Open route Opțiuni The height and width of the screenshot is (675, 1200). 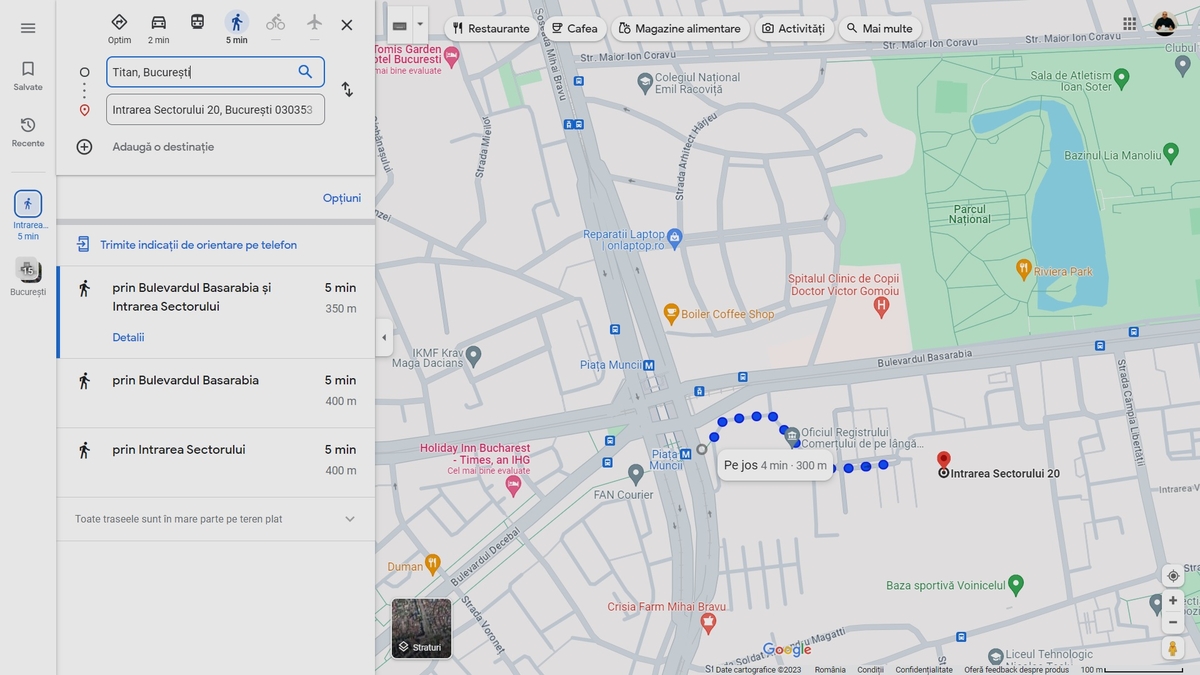341,198
